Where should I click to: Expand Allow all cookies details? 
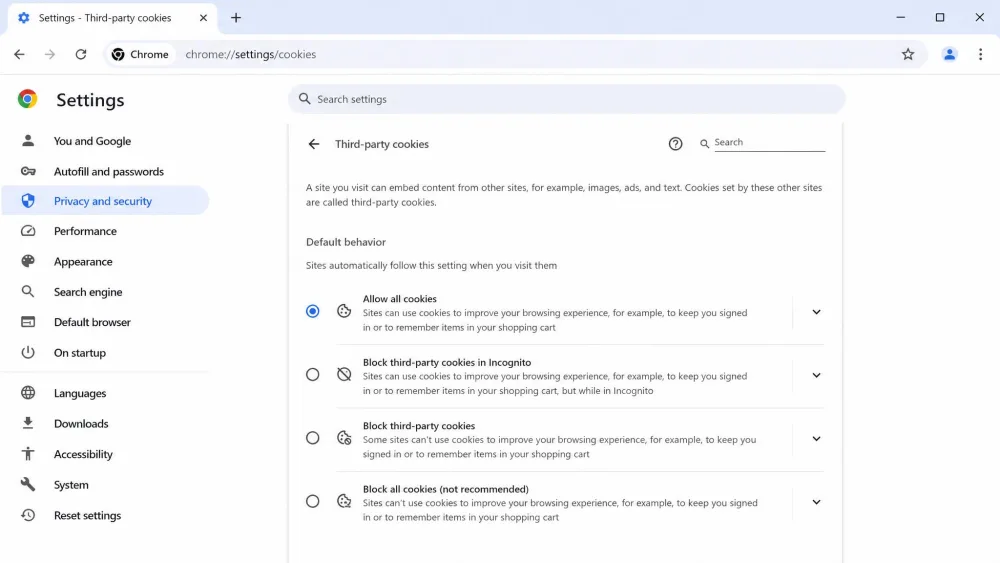[x=816, y=312]
